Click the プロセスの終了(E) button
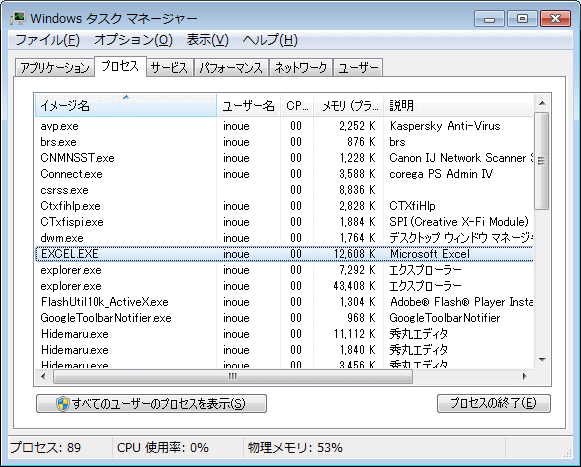581x467 pixels. click(x=494, y=403)
